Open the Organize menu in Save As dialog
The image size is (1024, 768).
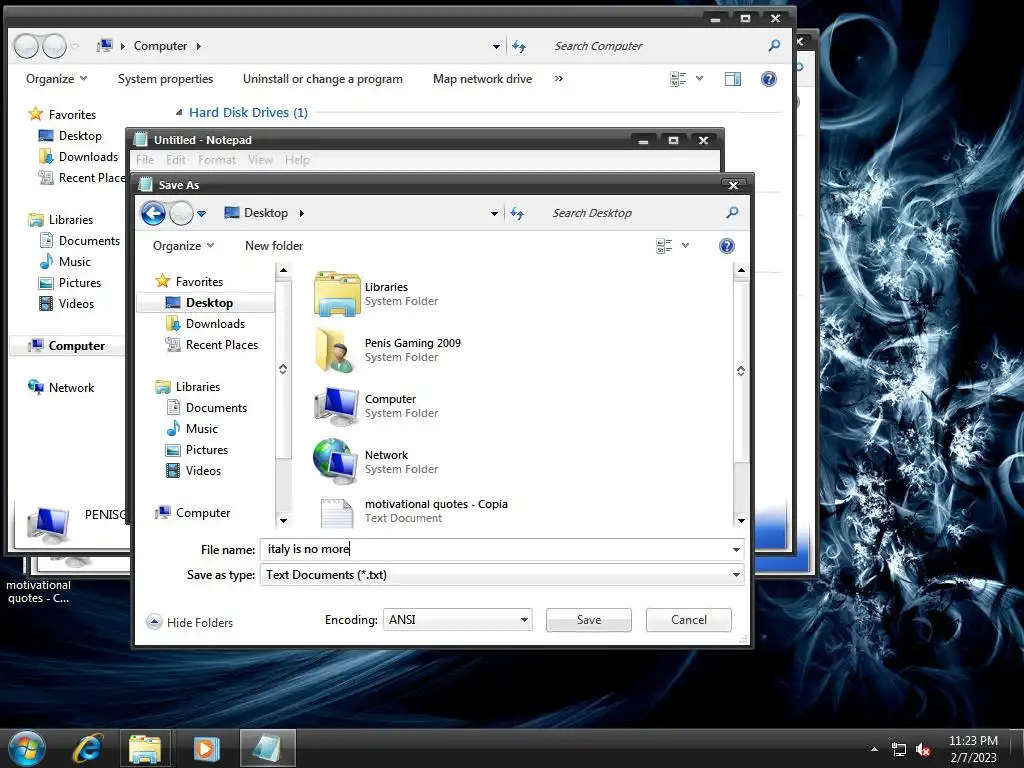(x=183, y=246)
